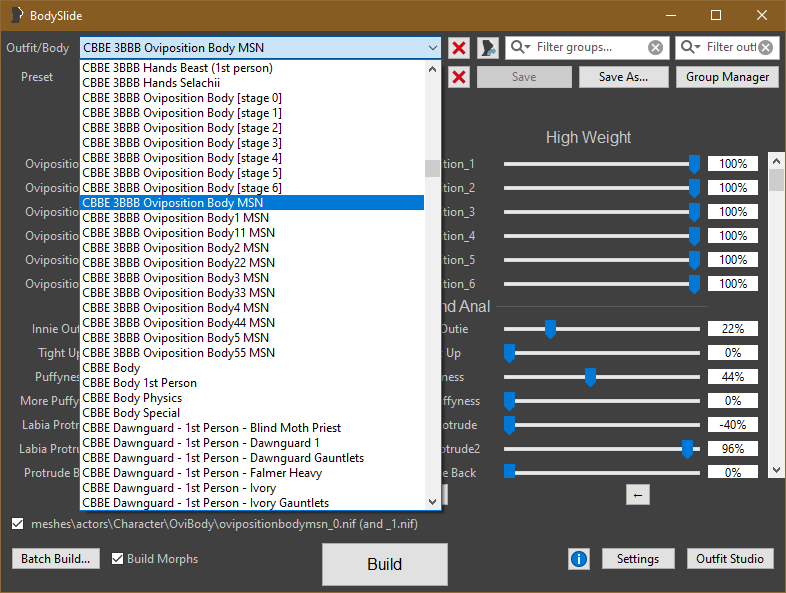Select CBBE Dawnguard Blind Moth Priest entry
This screenshot has width=786, height=593.
point(252,428)
